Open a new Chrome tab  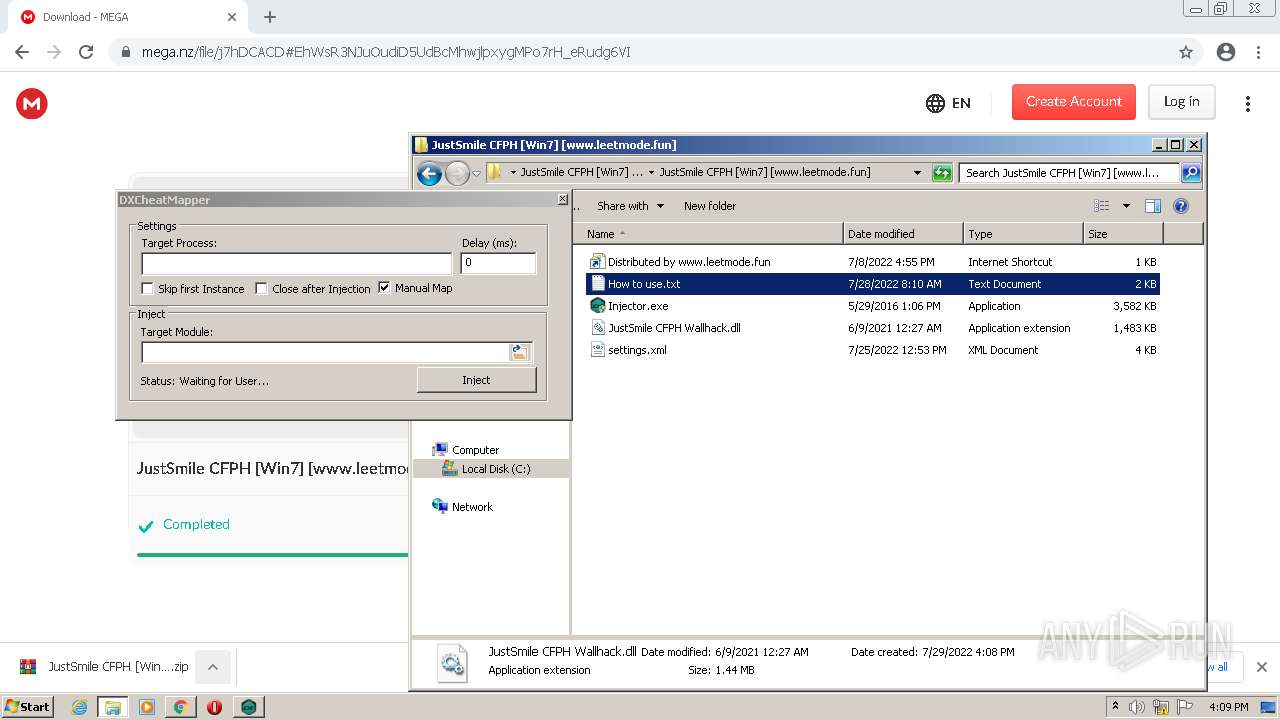pyautogui.click(x=270, y=17)
